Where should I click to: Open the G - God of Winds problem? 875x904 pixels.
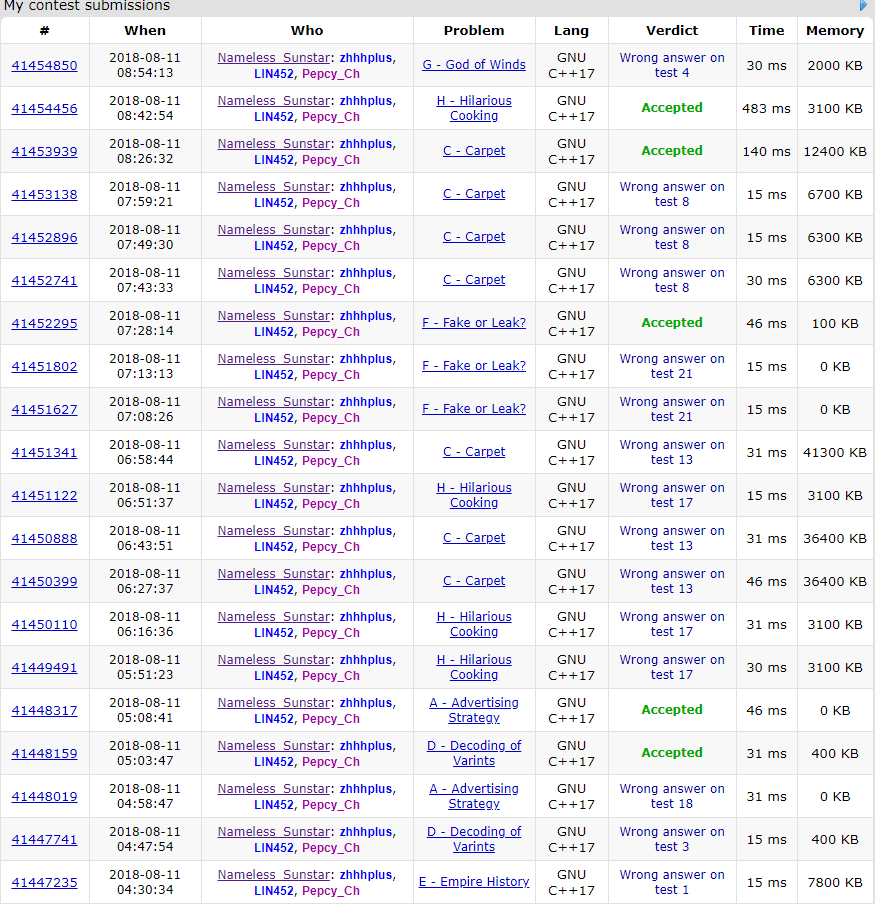tap(474, 65)
